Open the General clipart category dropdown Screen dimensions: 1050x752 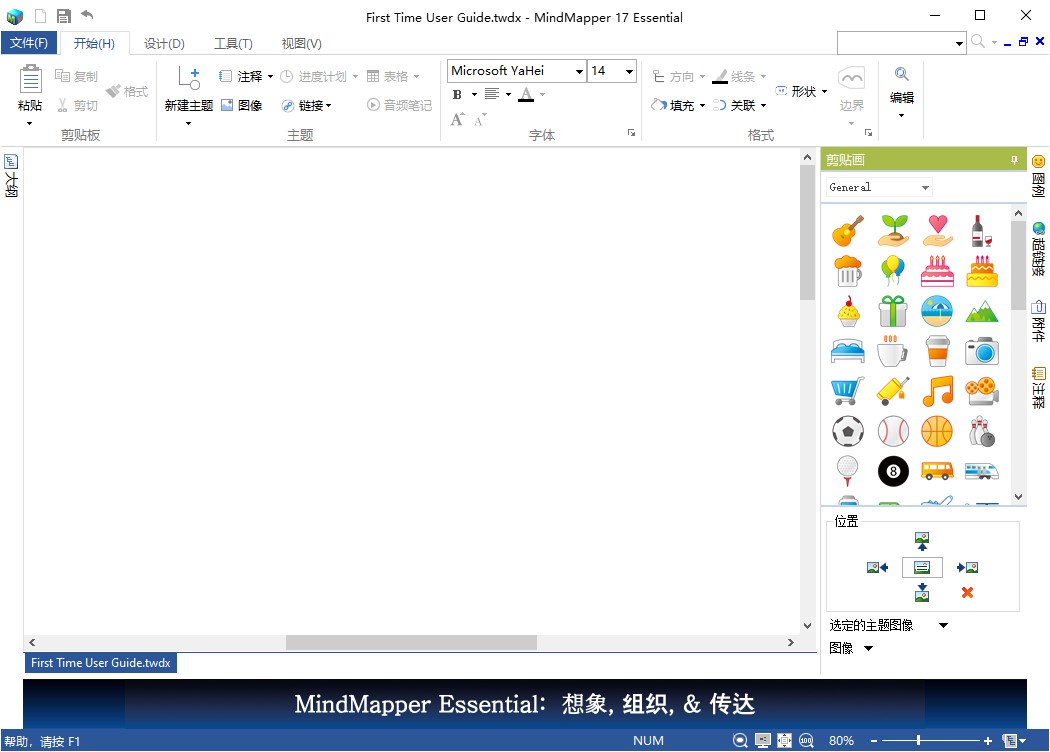(925, 187)
